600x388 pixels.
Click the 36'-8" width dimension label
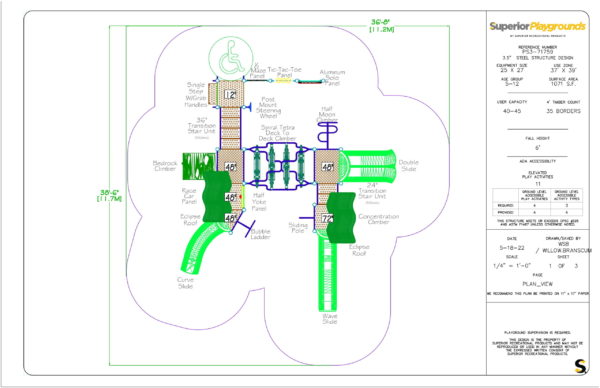382,26
